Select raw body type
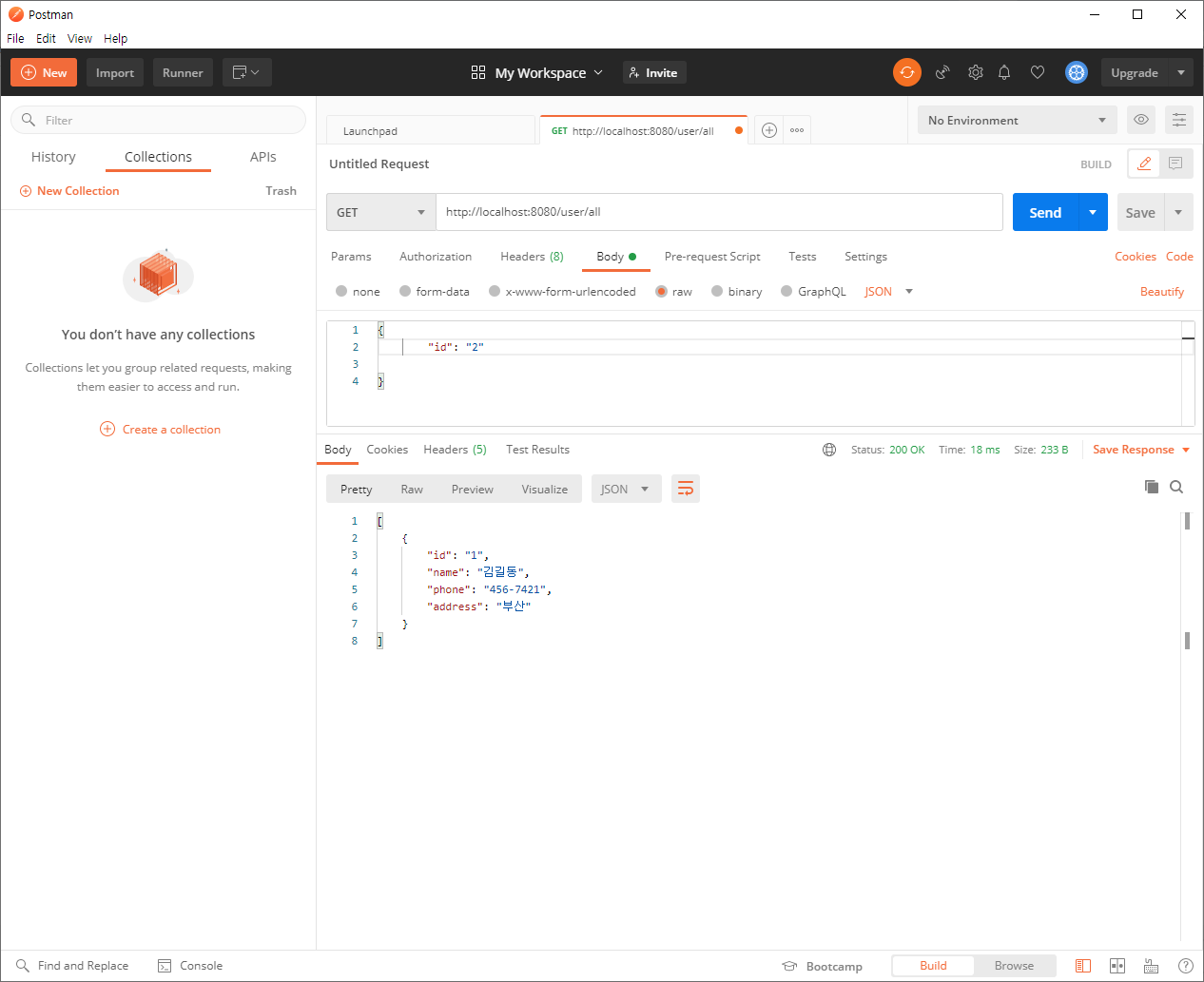Screen dimensions: 1204x982 tap(661, 292)
